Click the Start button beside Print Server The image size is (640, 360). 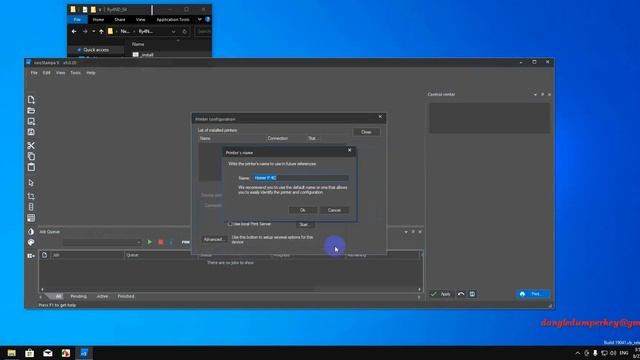tap(304, 224)
